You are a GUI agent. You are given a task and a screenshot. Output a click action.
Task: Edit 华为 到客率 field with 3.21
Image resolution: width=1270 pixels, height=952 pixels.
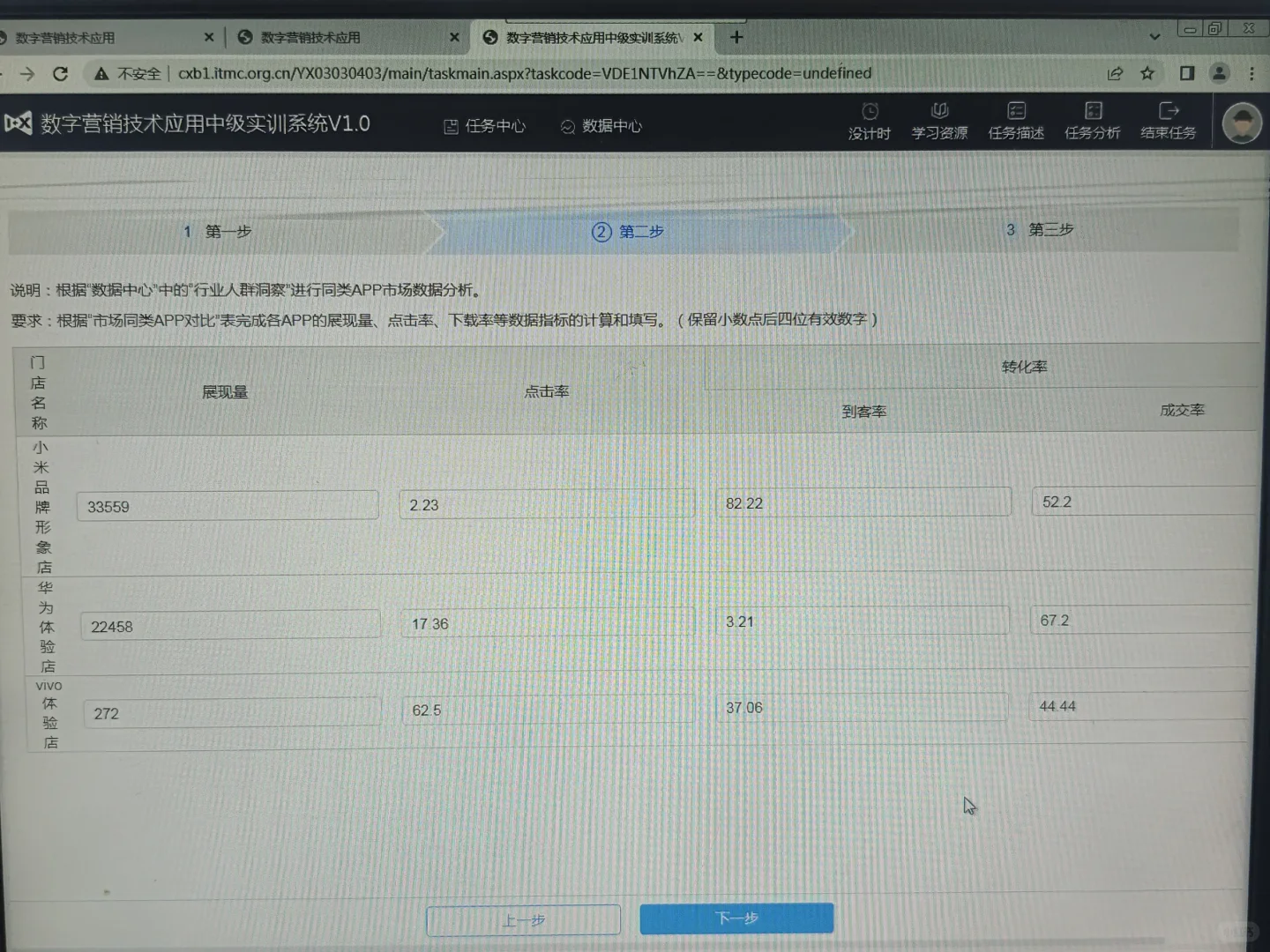click(863, 621)
